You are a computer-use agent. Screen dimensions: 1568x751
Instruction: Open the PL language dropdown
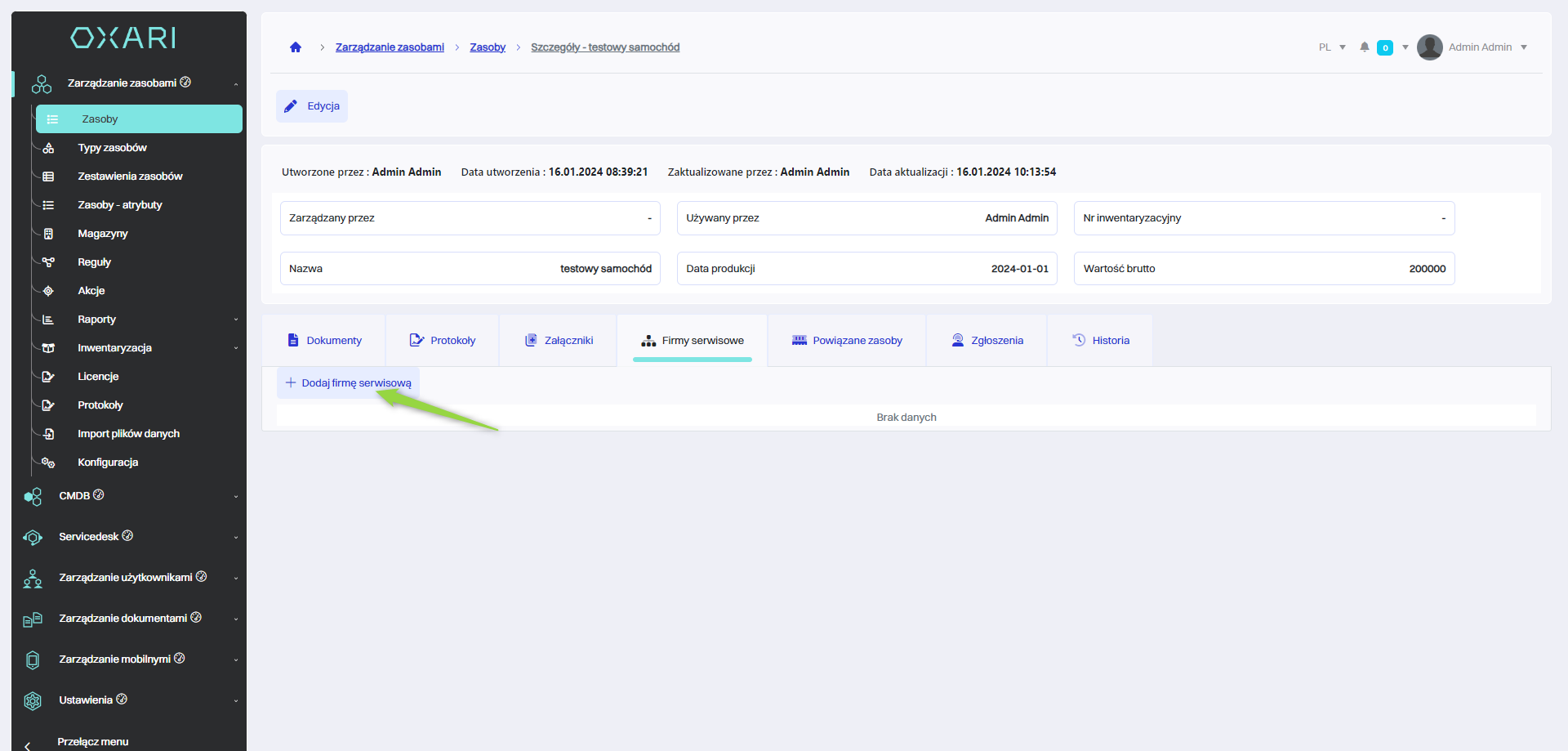(1332, 47)
